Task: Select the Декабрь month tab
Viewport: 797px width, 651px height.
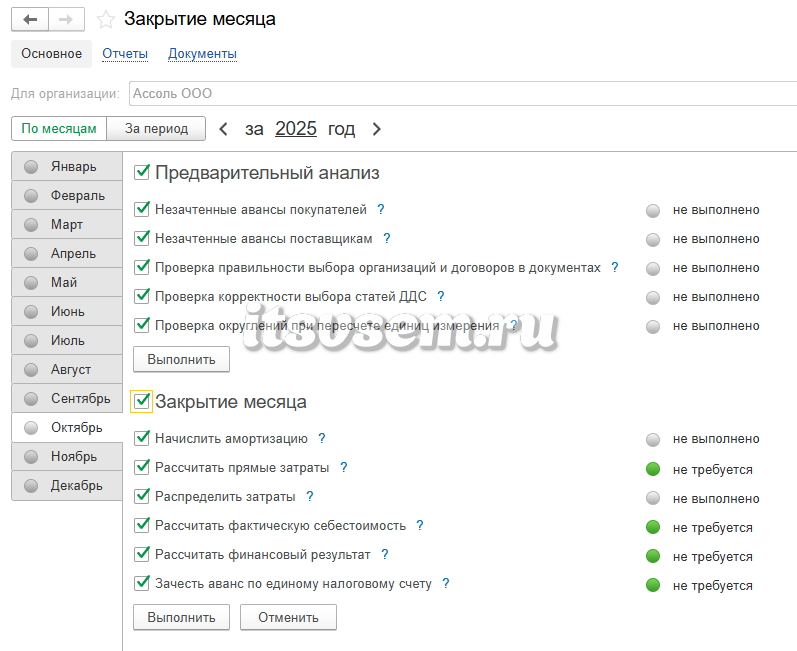Action: [x=67, y=485]
